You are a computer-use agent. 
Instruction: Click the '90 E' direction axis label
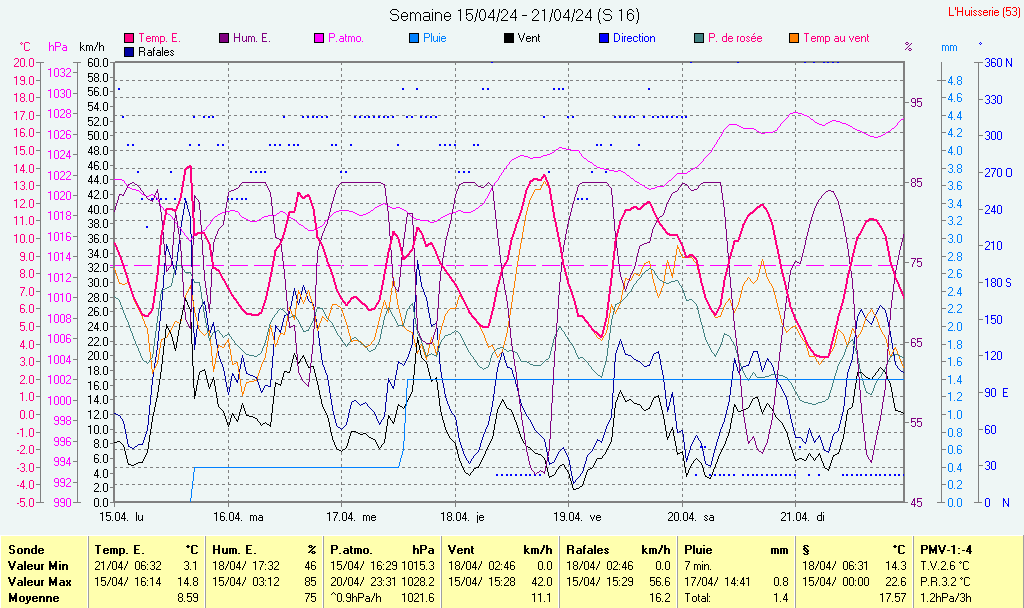(x=997, y=393)
